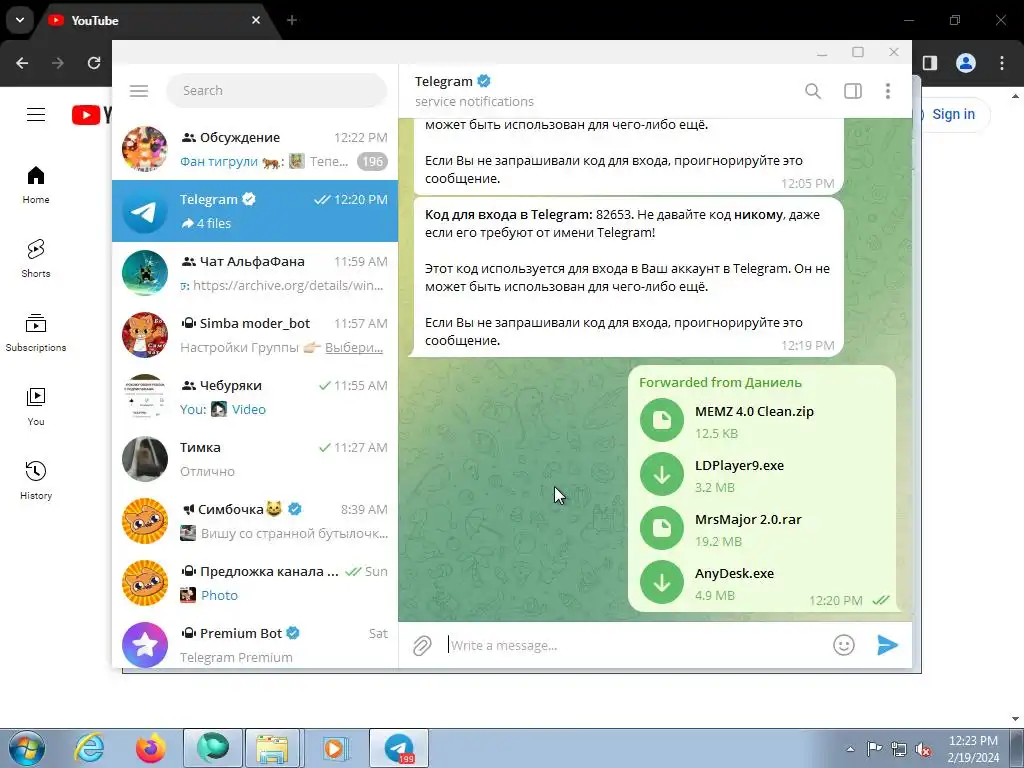Viewport: 1024px width, 768px height.
Task: Toggle the browser side panel
Action: click(930, 63)
